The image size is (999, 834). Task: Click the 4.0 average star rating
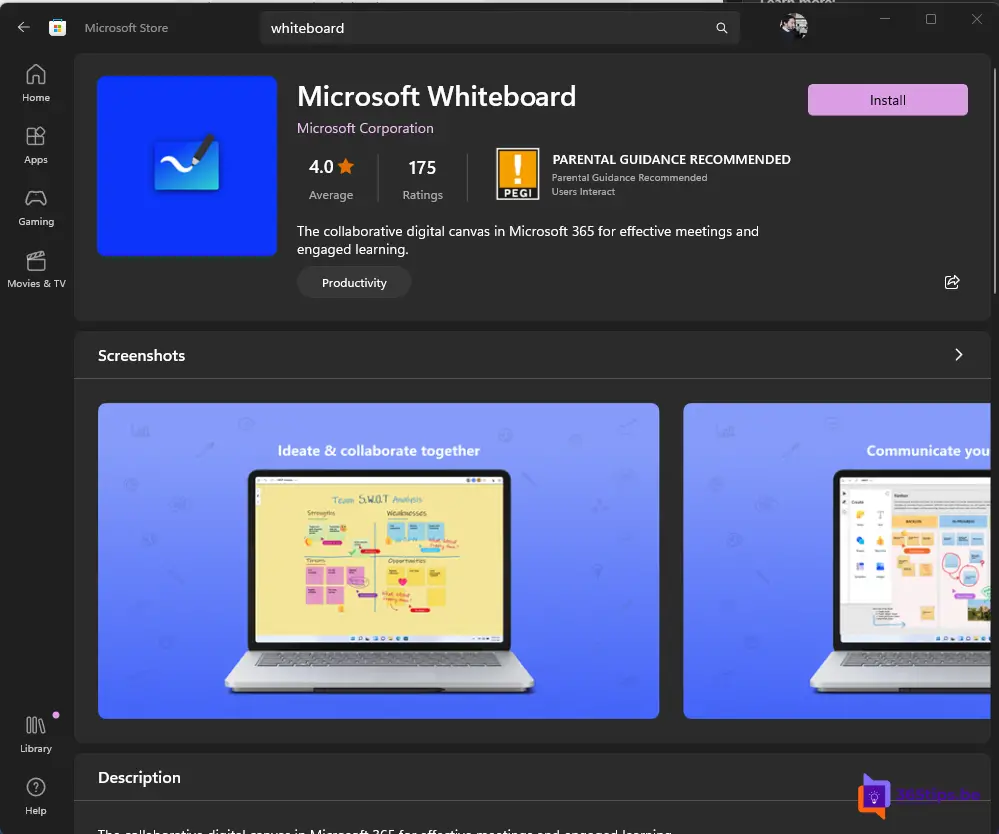pos(331,167)
